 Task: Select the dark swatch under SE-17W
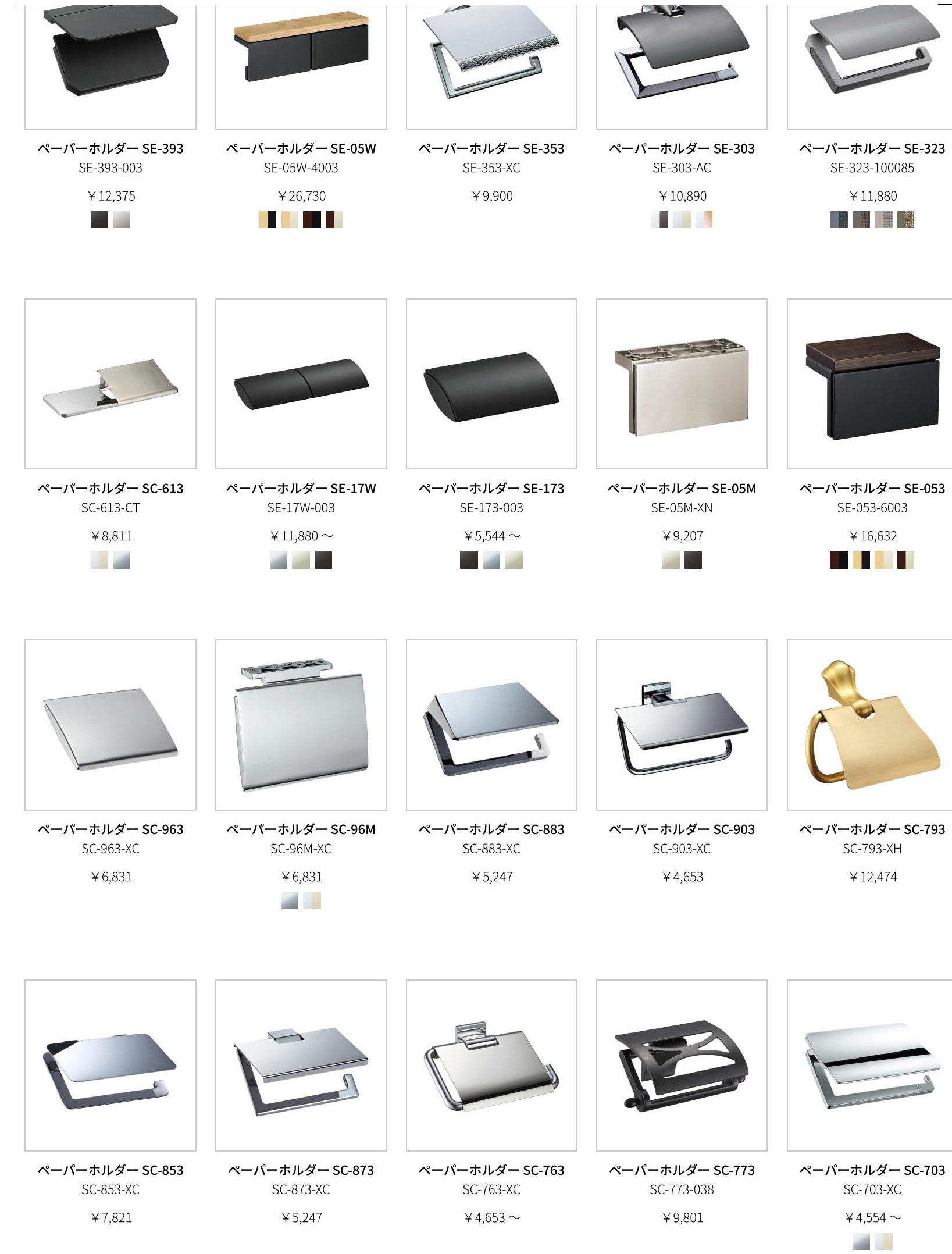click(323, 560)
